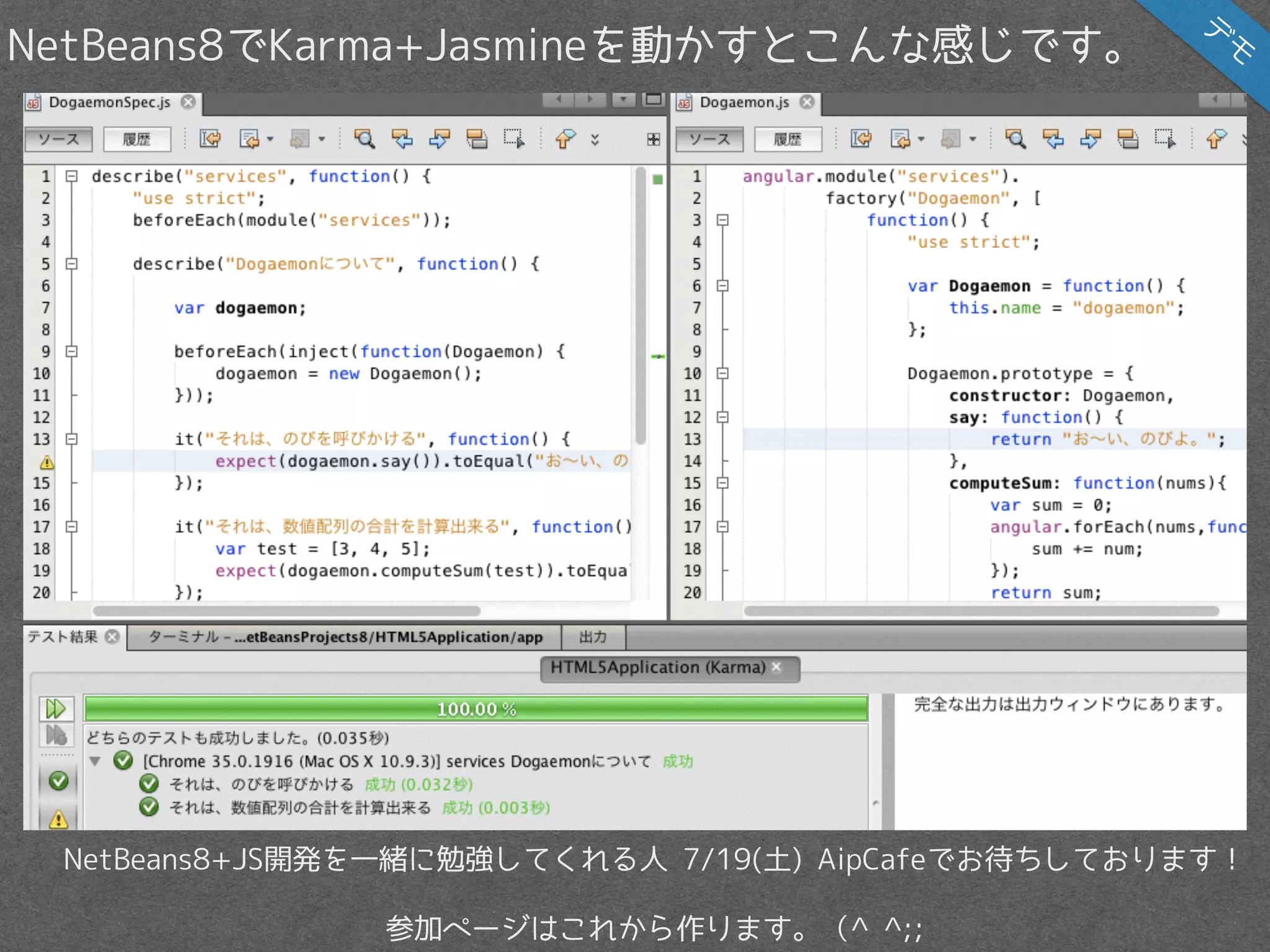Click Find Selection magnifier in Dogaemon.js toolbar
The image size is (1270, 952).
(x=1015, y=139)
